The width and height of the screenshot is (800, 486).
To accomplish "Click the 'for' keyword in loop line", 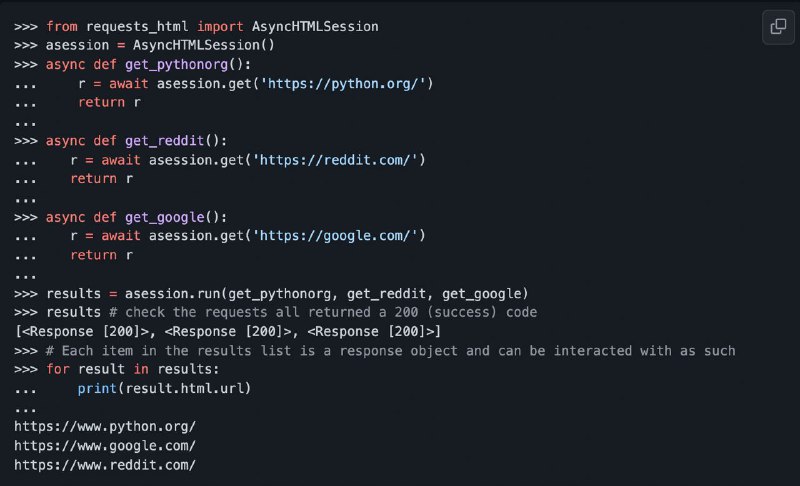I will [x=58, y=369].
